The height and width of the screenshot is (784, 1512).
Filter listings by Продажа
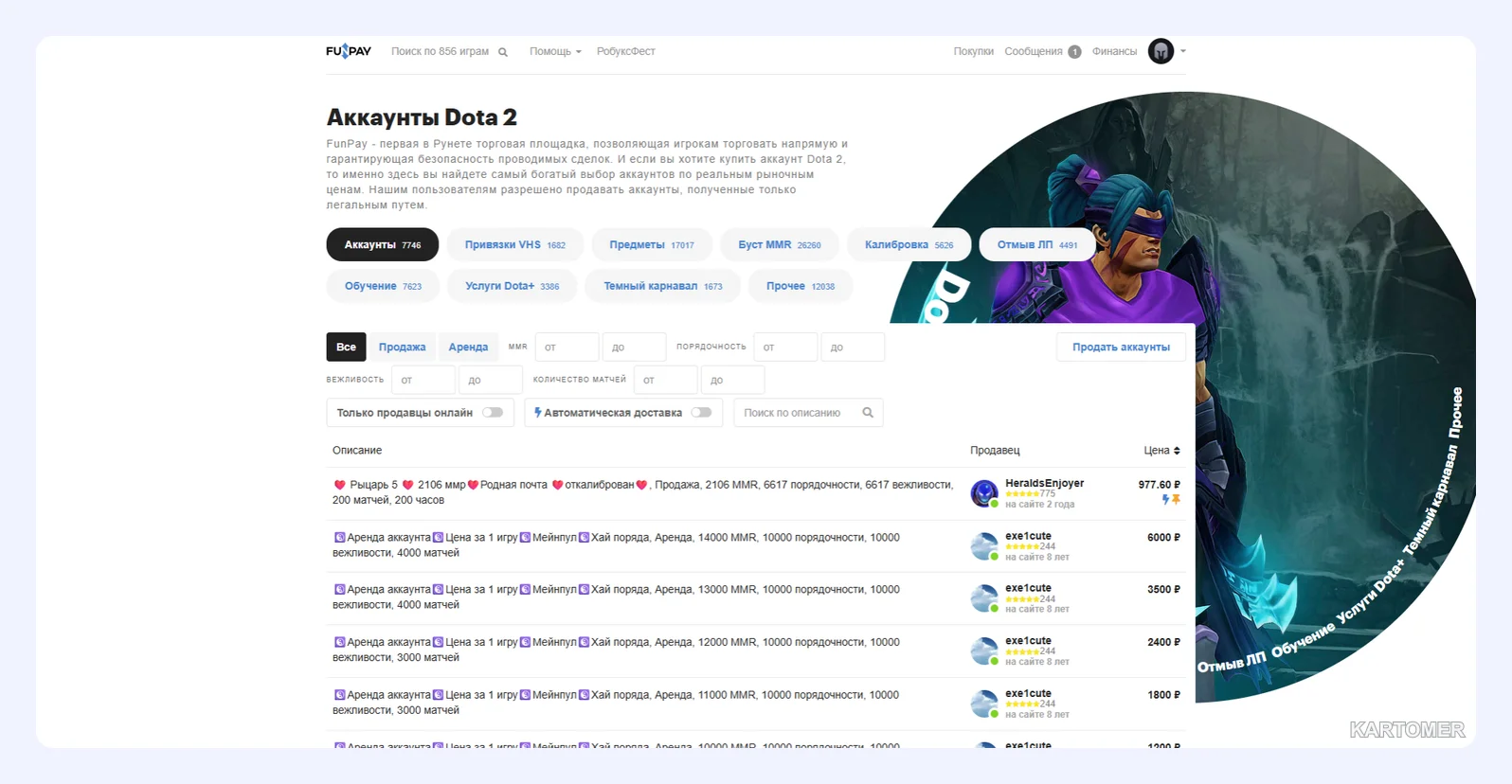(x=402, y=347)
